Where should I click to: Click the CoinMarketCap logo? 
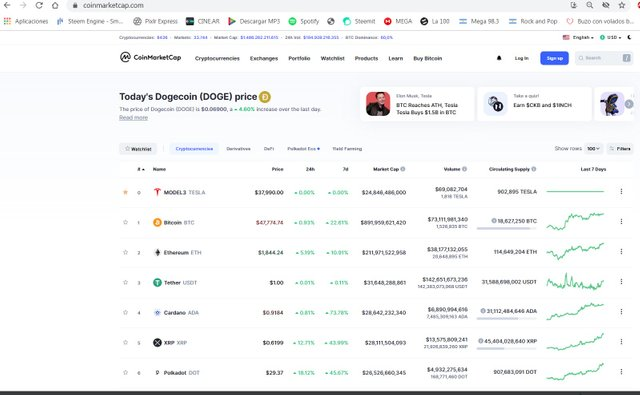[150, 58]
